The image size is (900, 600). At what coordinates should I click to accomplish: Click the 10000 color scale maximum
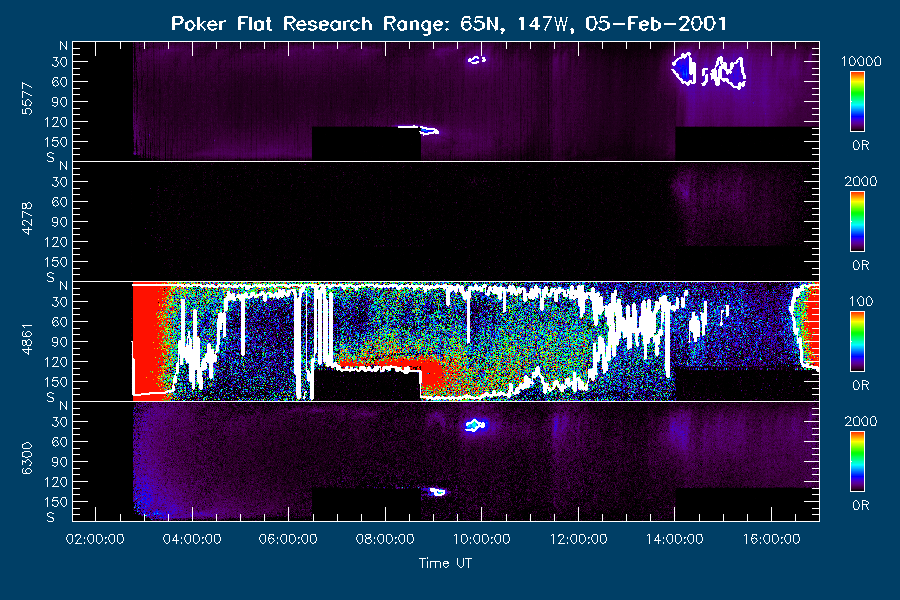click(x=861, y=61)
